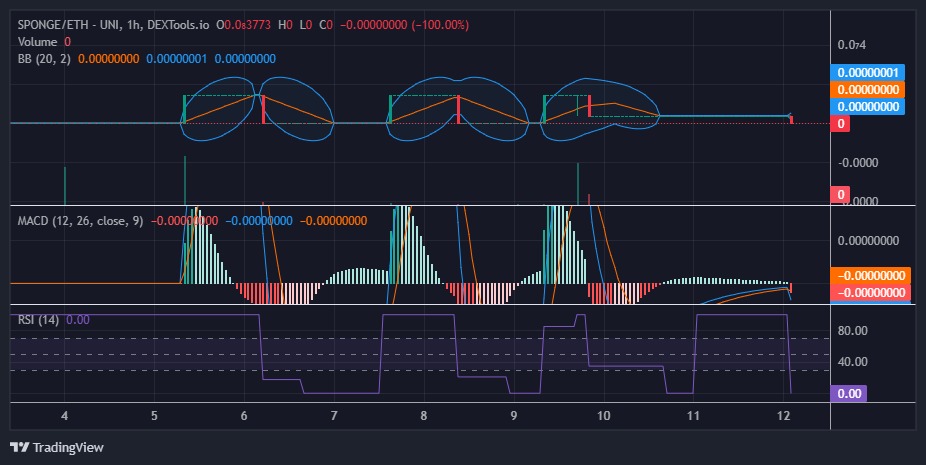Open the RSI (14) indicator legend
926x465 pixels.
coord(38,320)
